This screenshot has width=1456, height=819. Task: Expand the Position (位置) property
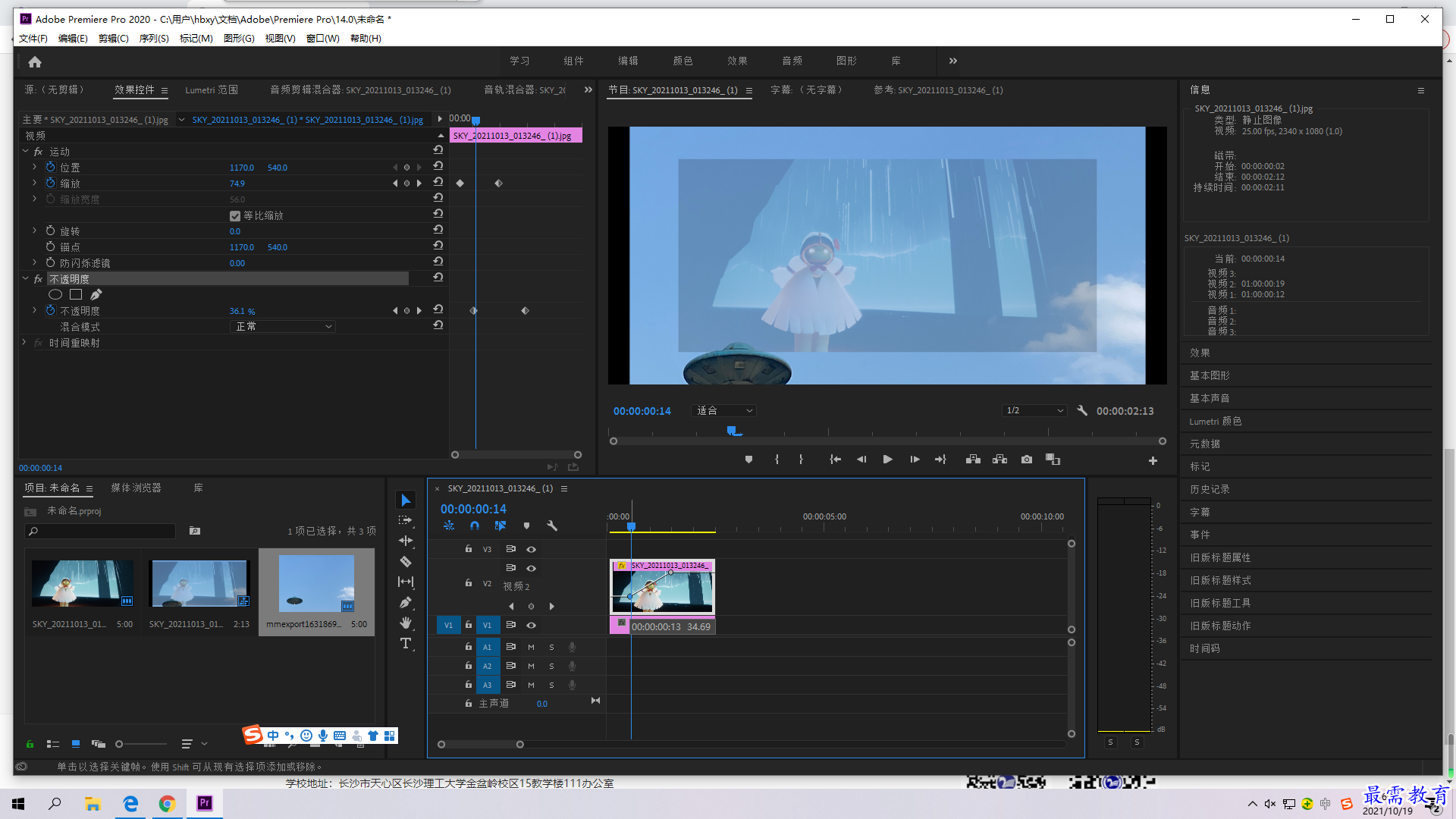tap(34, 167)
